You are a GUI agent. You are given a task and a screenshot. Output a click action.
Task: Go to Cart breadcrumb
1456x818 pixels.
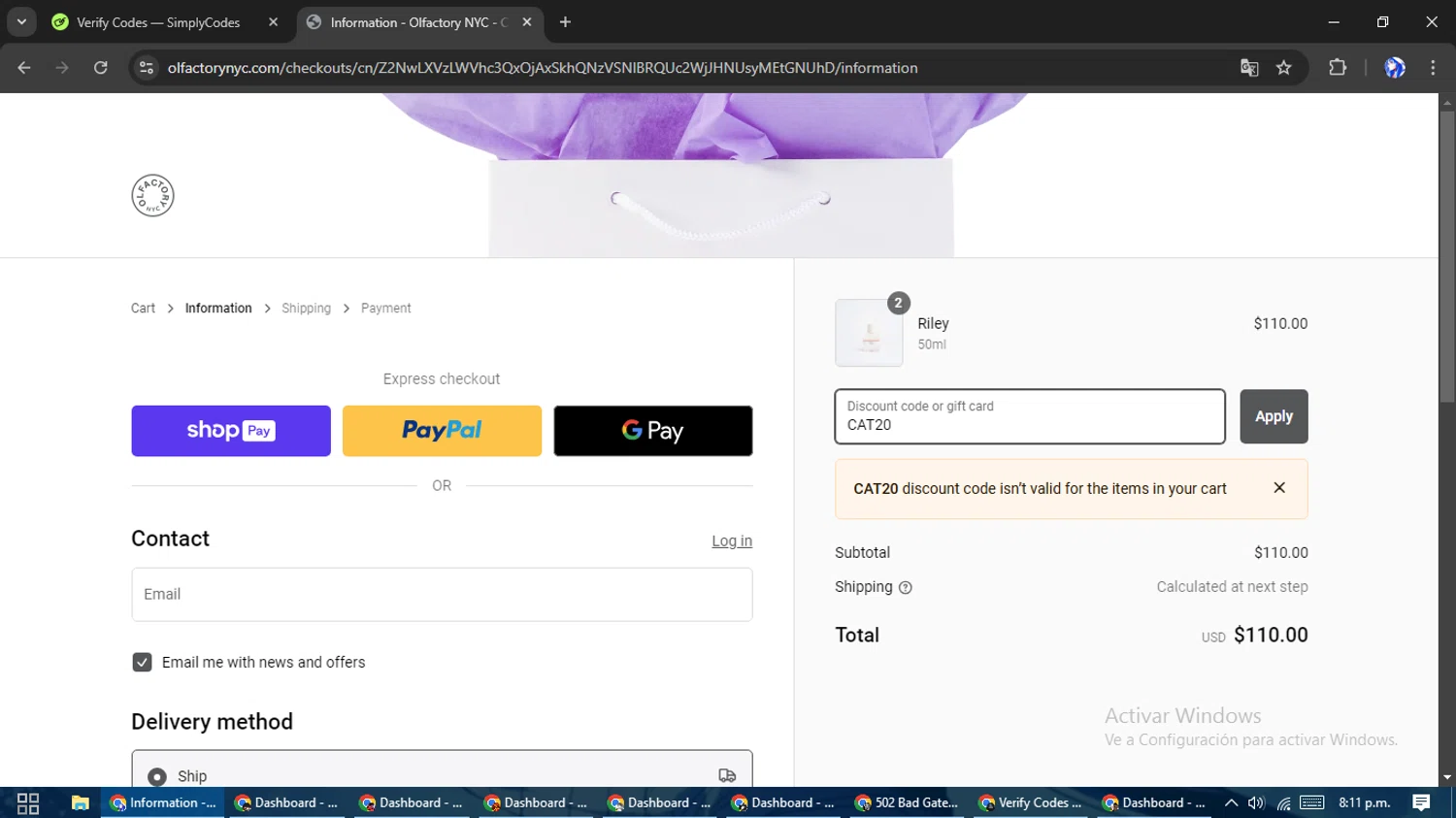[x=143, y=308]
